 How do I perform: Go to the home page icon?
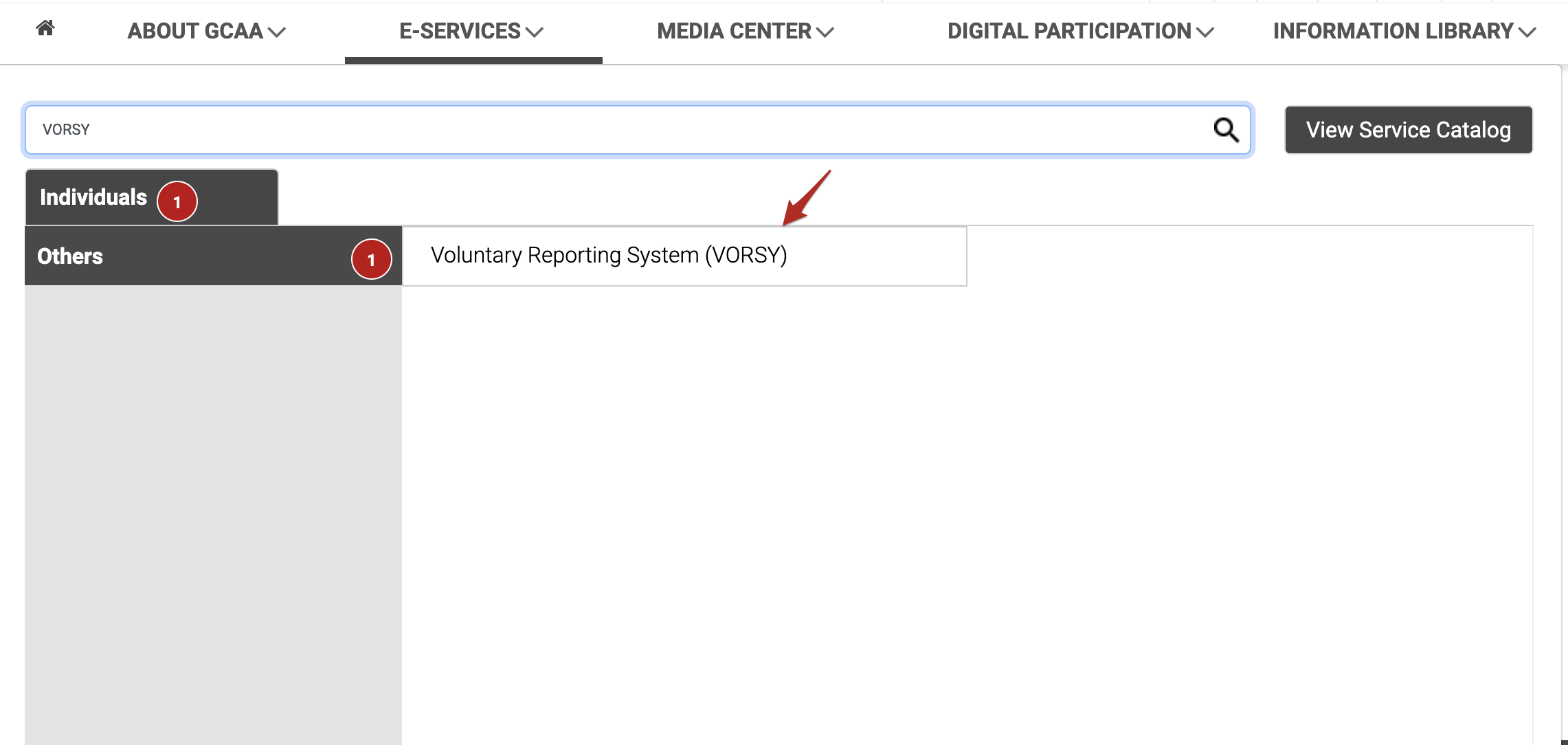point(45,28)
